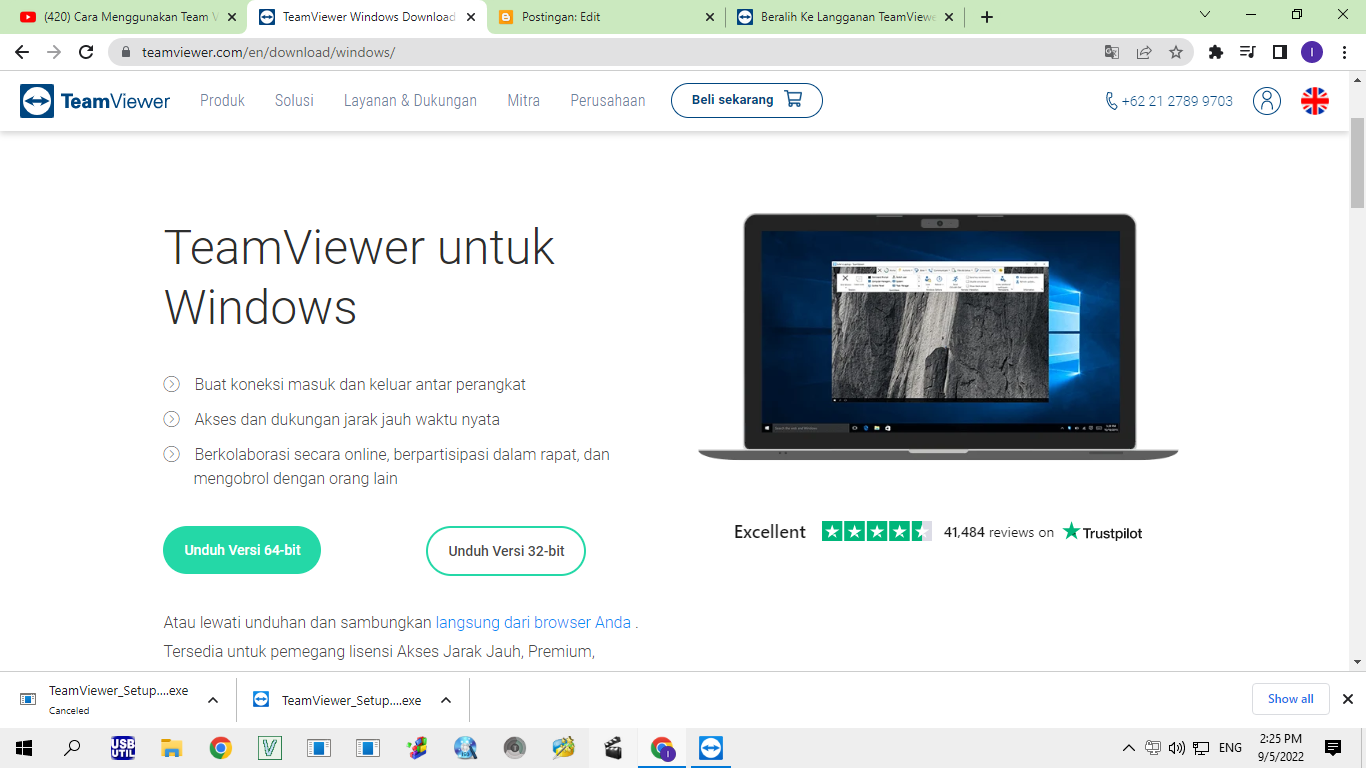Open the tab search chevron in title bar
This screenshot has height=768, width=1366.
[x=1205, y=15]
